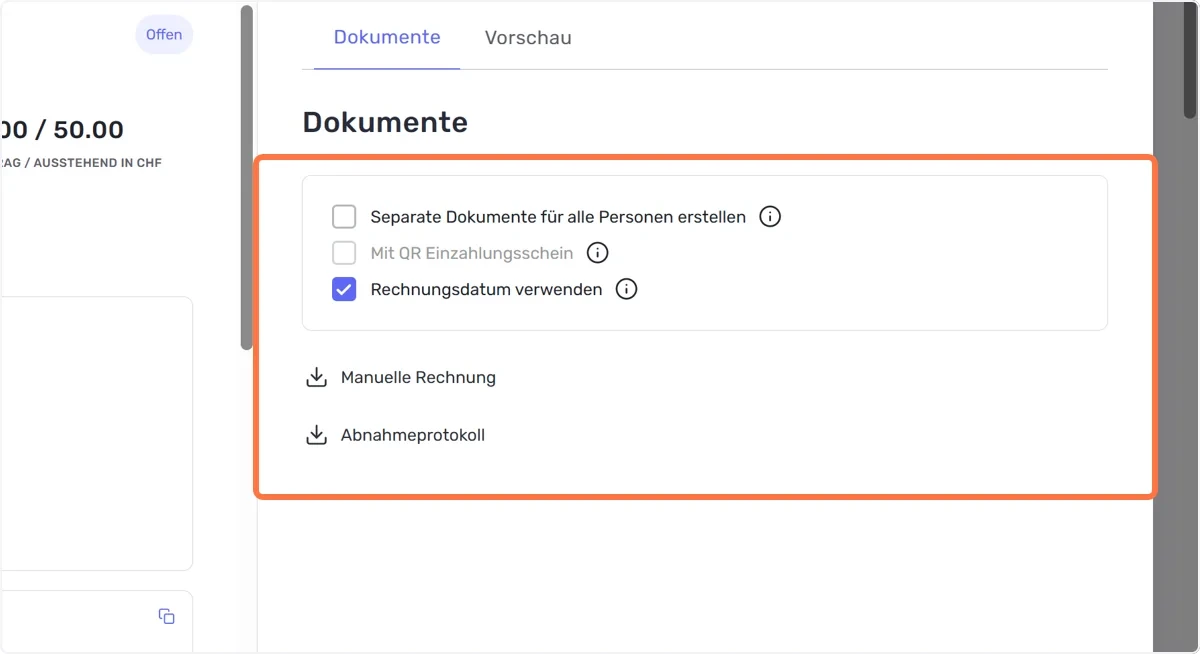
Task: Uncheck Rechnungsdatum verwenden checkbox
Action: [x=344, y=290]
